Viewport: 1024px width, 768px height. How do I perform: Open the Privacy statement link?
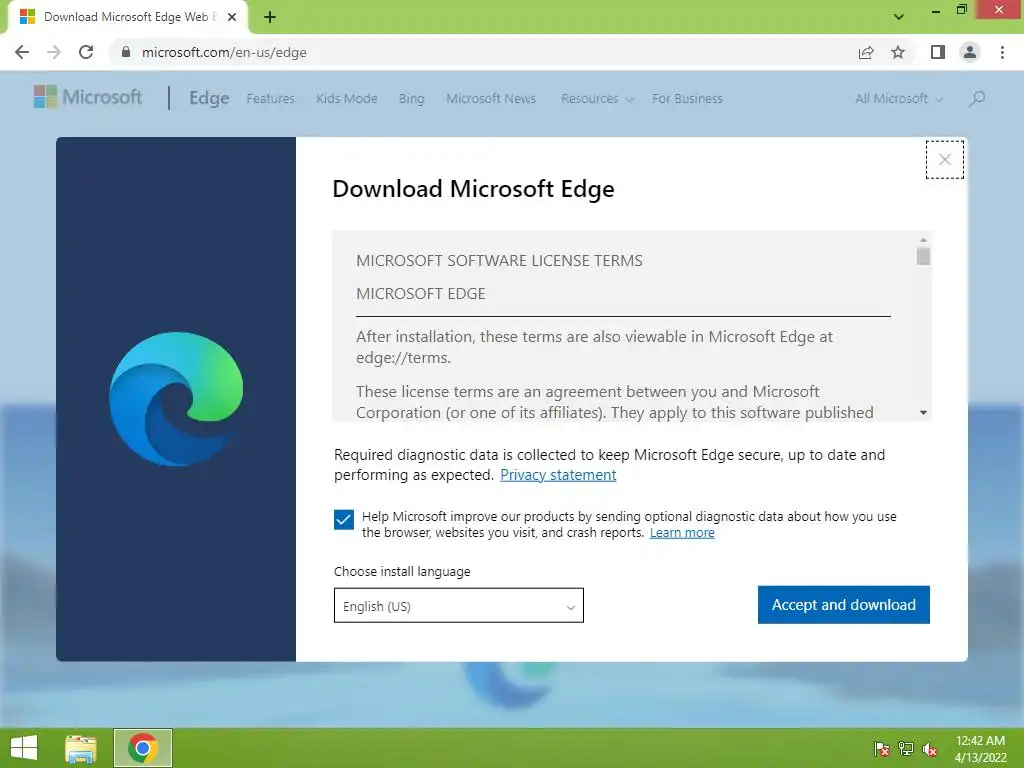(558, 475)
